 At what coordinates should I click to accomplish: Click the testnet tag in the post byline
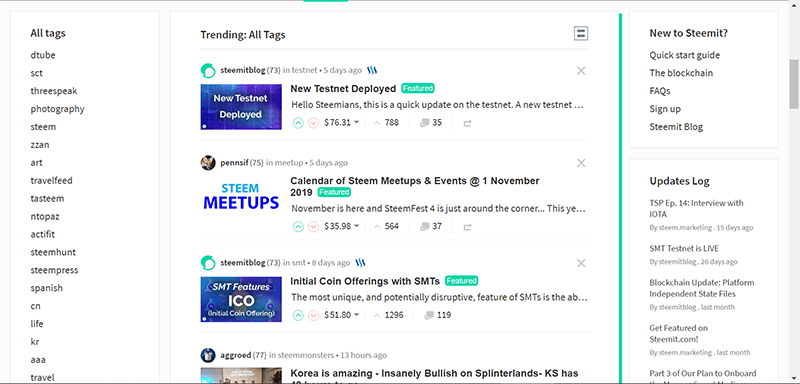304,70
